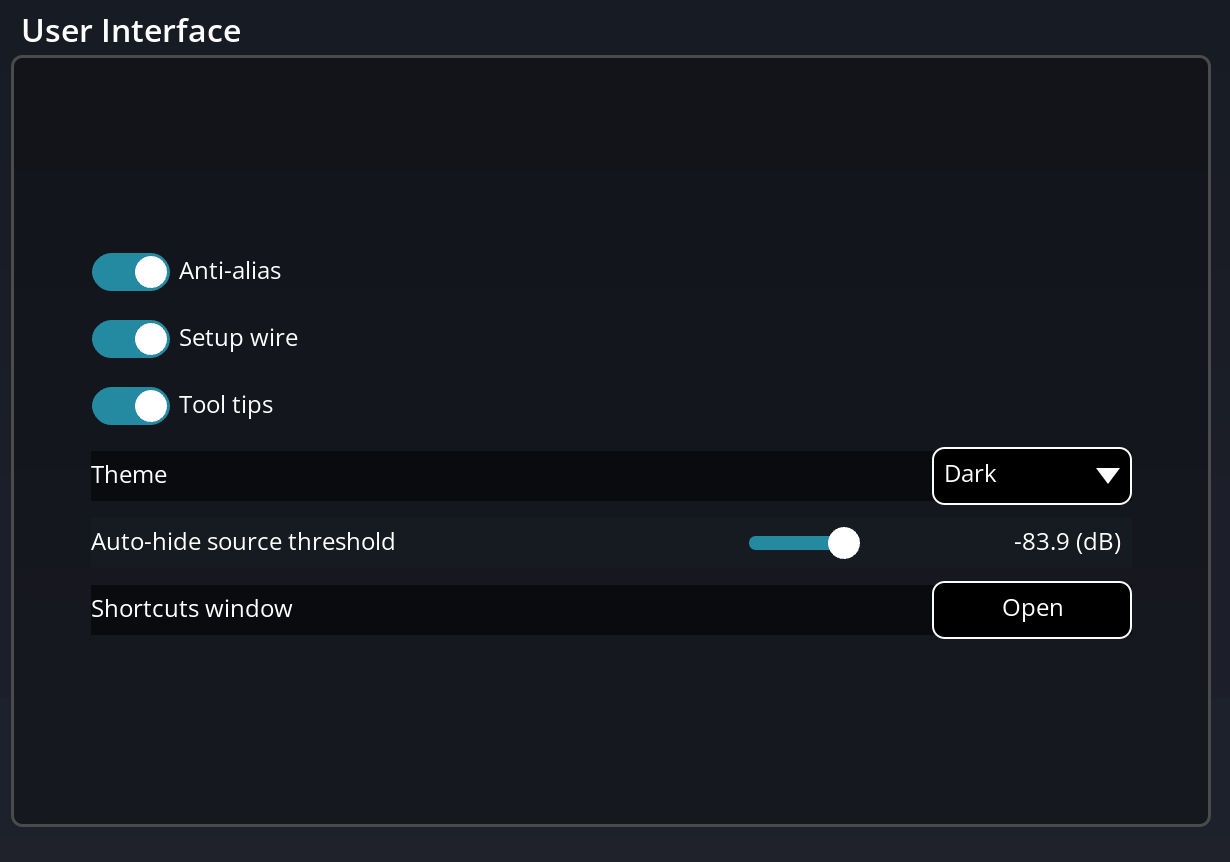Image resolution: width=1230 pixels, height=862 pixels.
Task: Click the blue filled slider track
Action: click(788, 543)
